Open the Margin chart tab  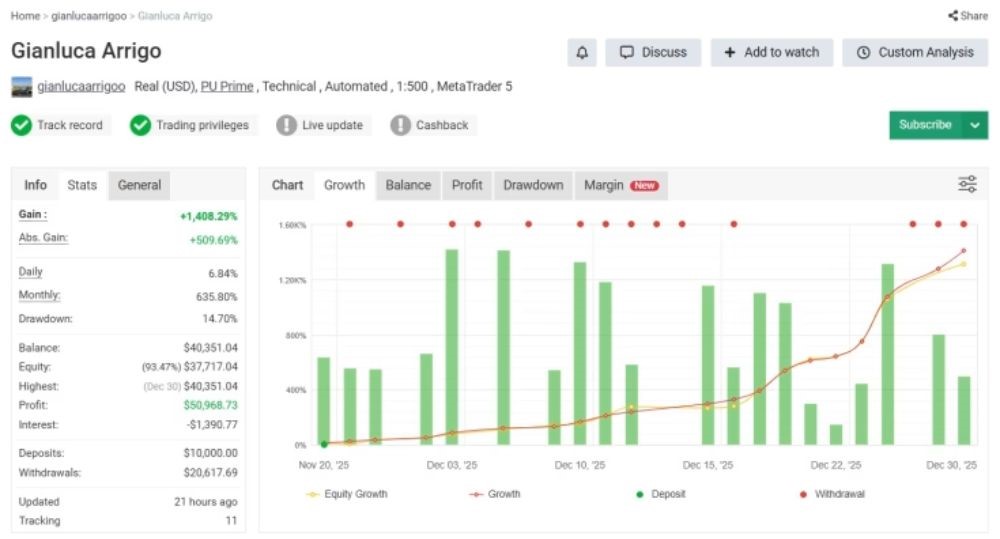pos(621,185)
